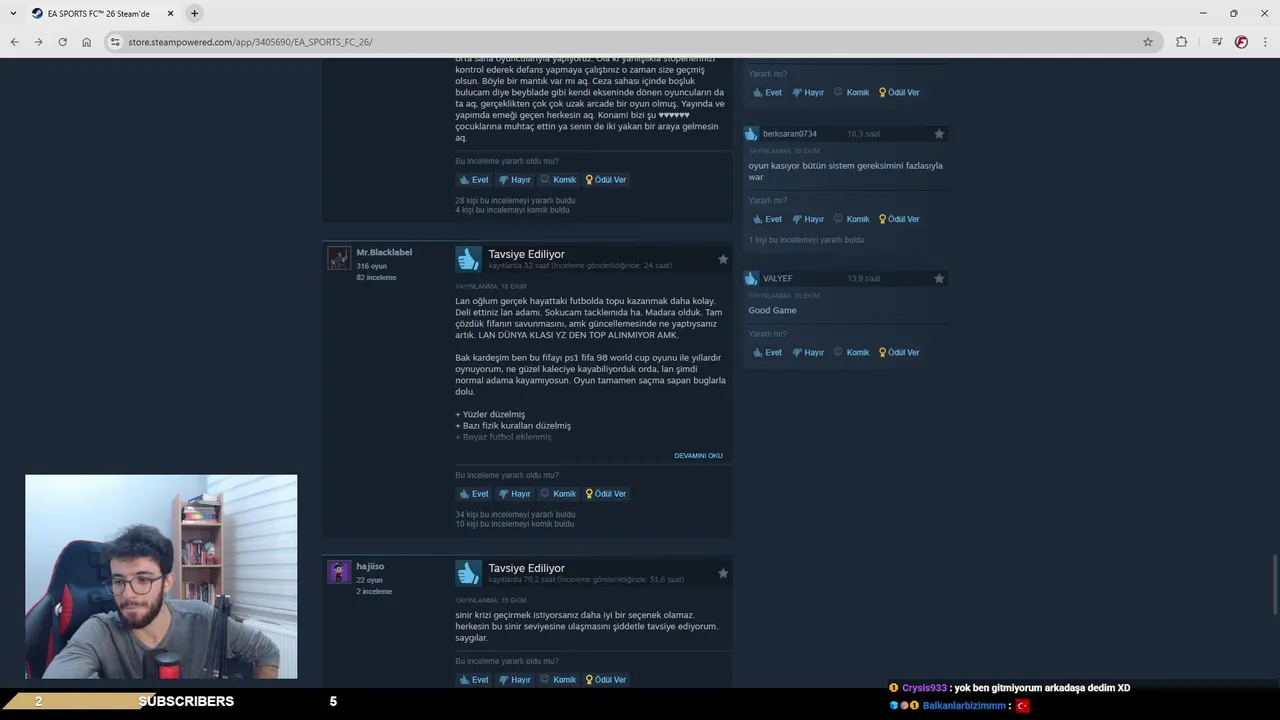Vote Evet on hajiiso's review
Viewport: 1280px width, 720px height.
click(x=474, y=680)
